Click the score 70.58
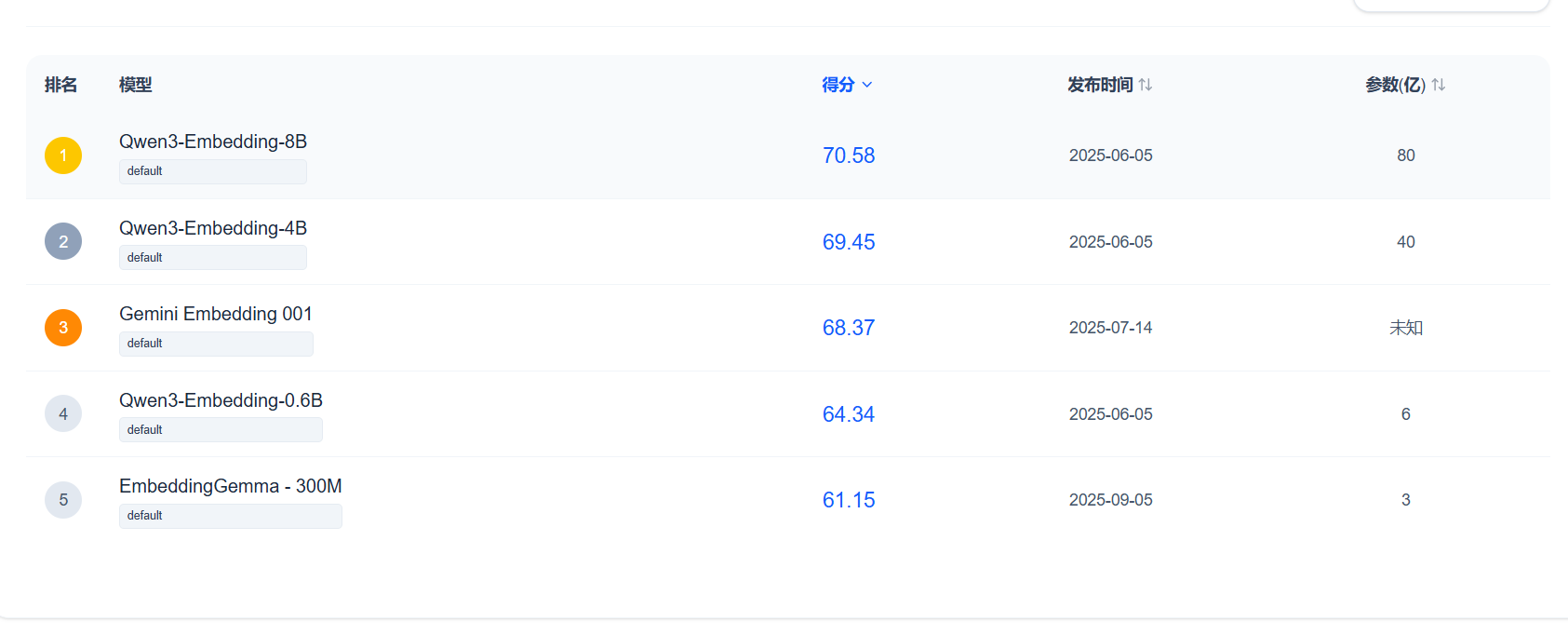1568x635 pixels. (x=849, y=155)
